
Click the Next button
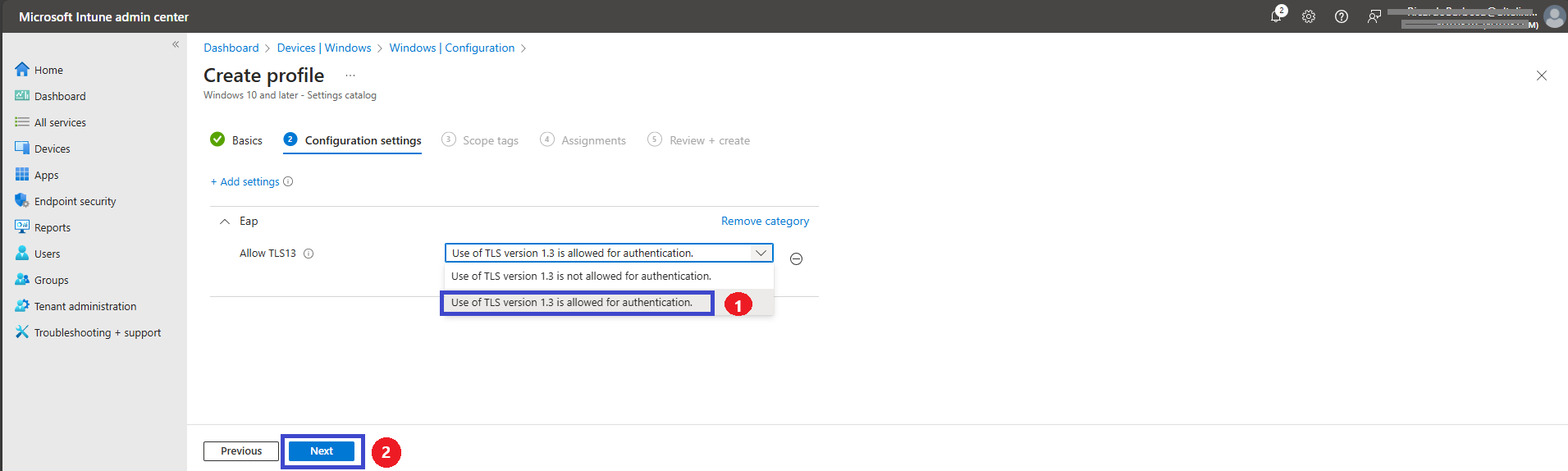click(x=322, y=451)
